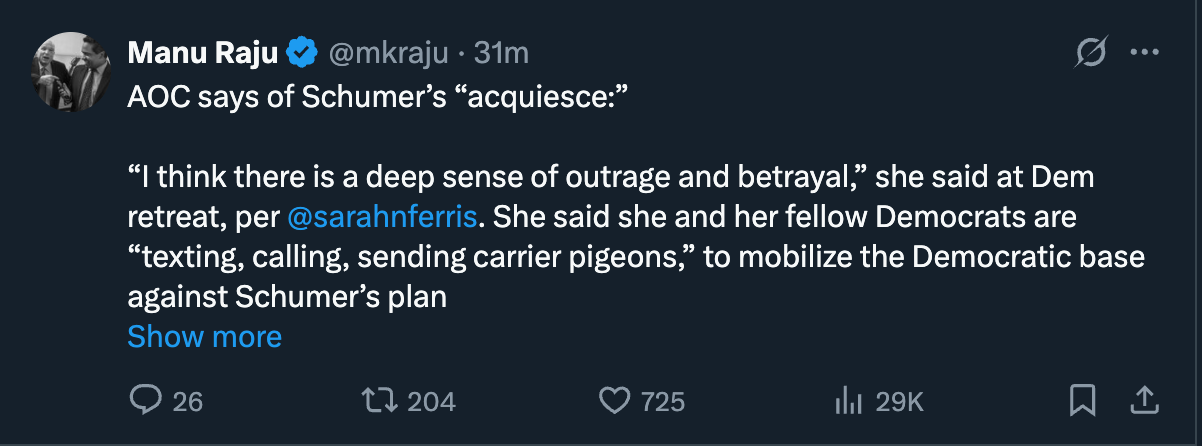Click the like count 725
The height and width of the screenshot is (446, 1202).
pyautogui.click(x=662, y=402)
